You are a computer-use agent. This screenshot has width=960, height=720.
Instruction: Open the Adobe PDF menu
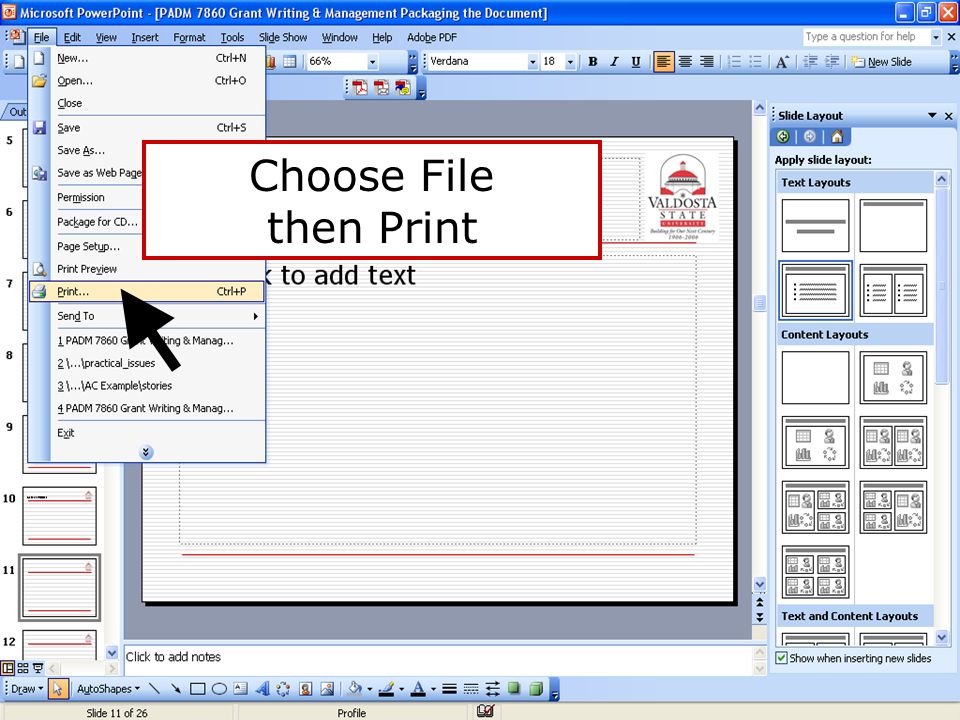(x=432, y=37)
